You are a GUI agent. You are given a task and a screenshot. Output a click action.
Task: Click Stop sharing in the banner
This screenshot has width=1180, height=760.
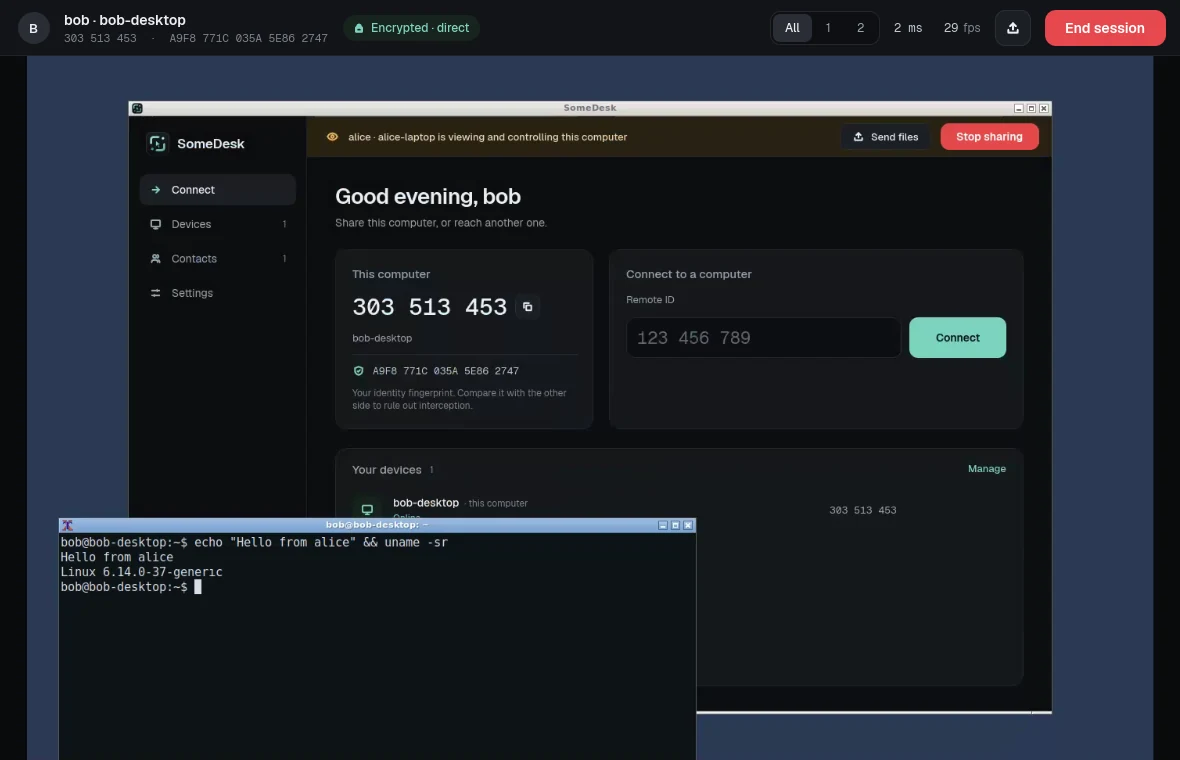point(989,137)
